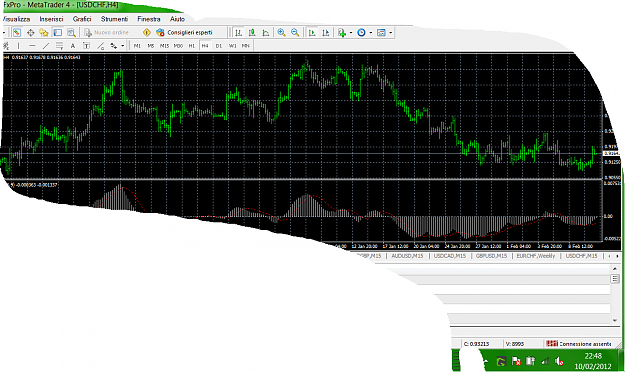The image size is (625, 372).
Task: Click the periods clock icon
Action: [x=362, y=33]
